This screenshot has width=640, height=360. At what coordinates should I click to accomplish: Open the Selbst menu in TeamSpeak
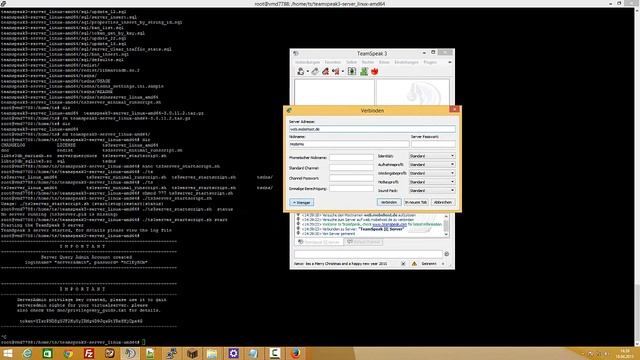click(x=351, y=62)
